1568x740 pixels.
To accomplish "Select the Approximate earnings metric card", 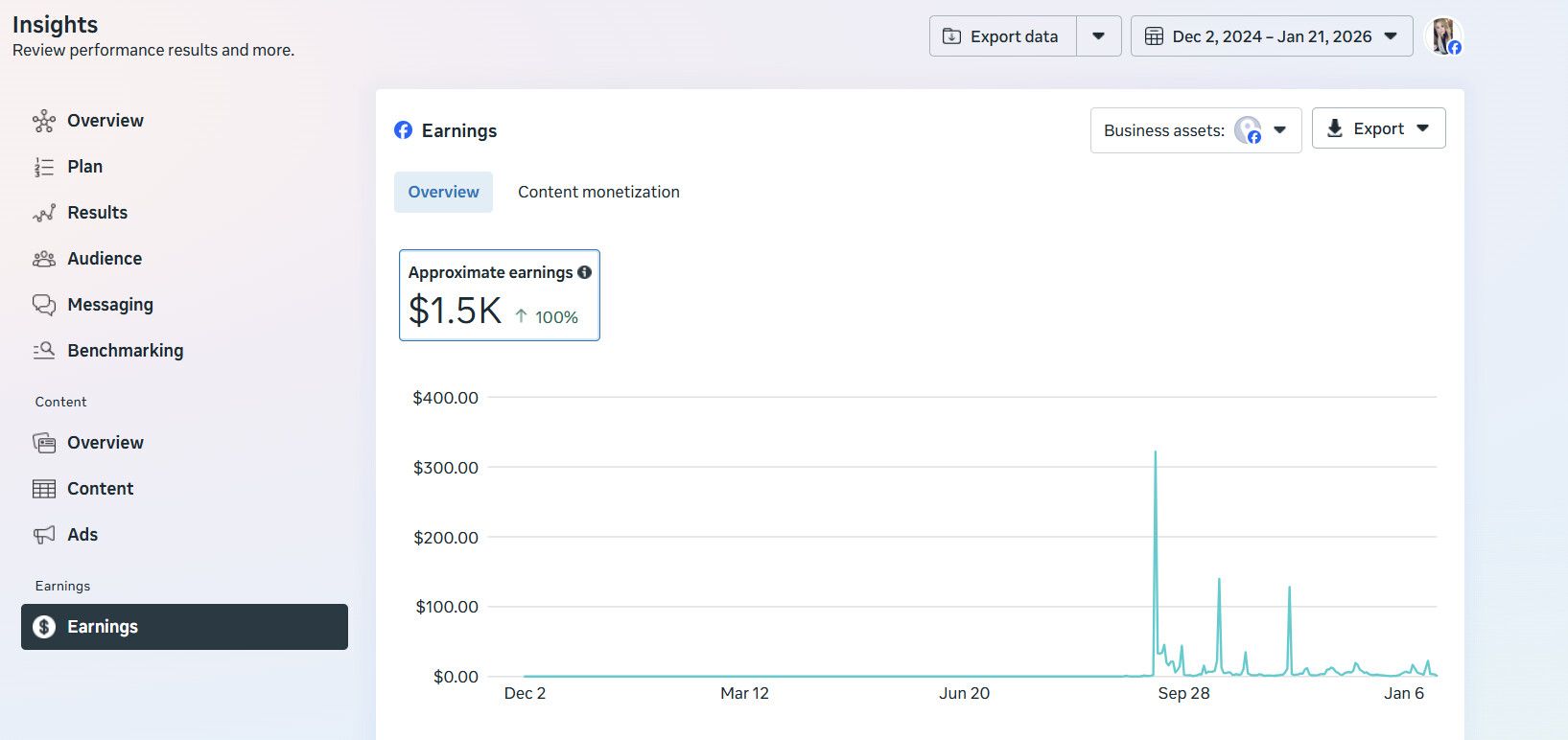I will click(499, 295).
